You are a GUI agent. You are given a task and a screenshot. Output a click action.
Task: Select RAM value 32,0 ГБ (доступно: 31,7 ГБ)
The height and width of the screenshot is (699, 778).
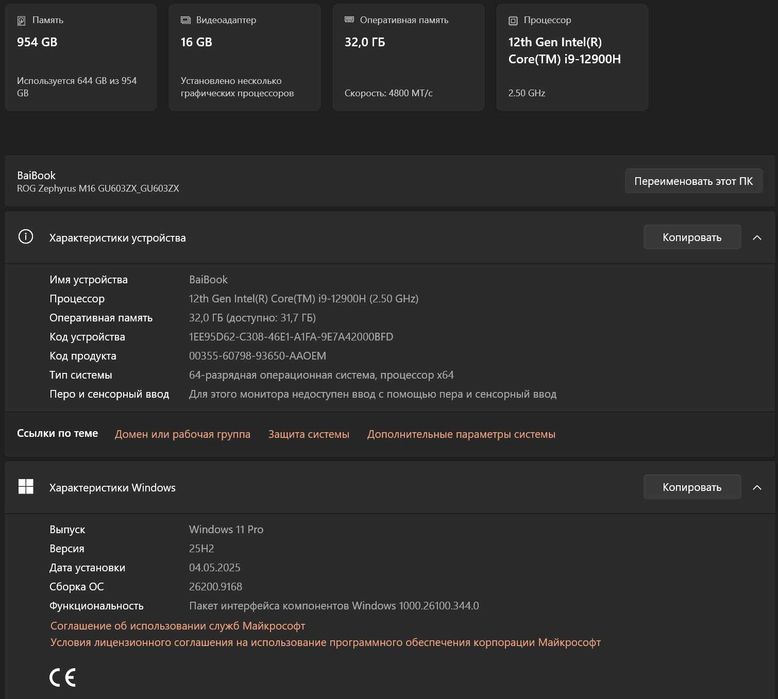[x=252, y=318]
